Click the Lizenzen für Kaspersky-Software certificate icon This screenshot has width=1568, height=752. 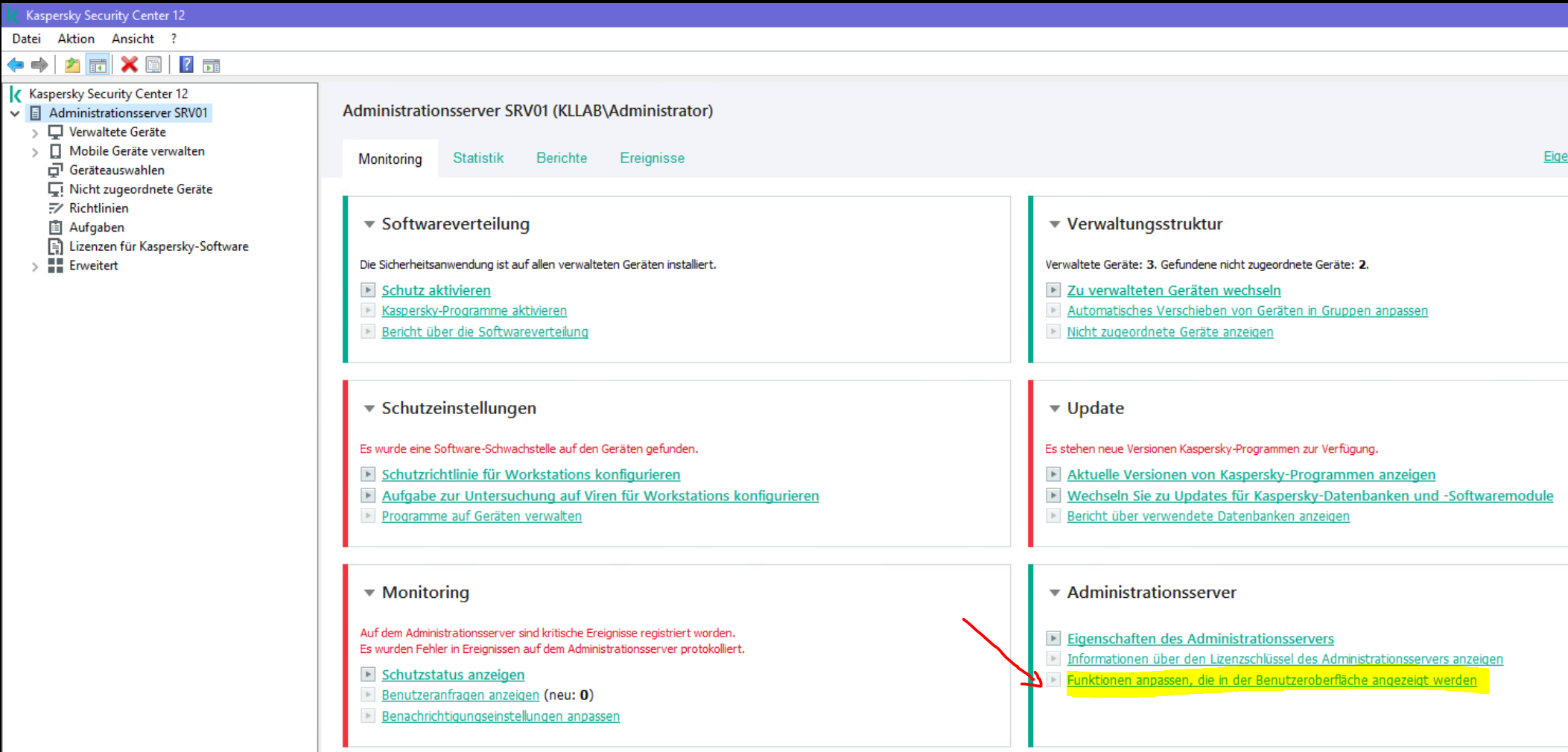click(x=55, y=246)
